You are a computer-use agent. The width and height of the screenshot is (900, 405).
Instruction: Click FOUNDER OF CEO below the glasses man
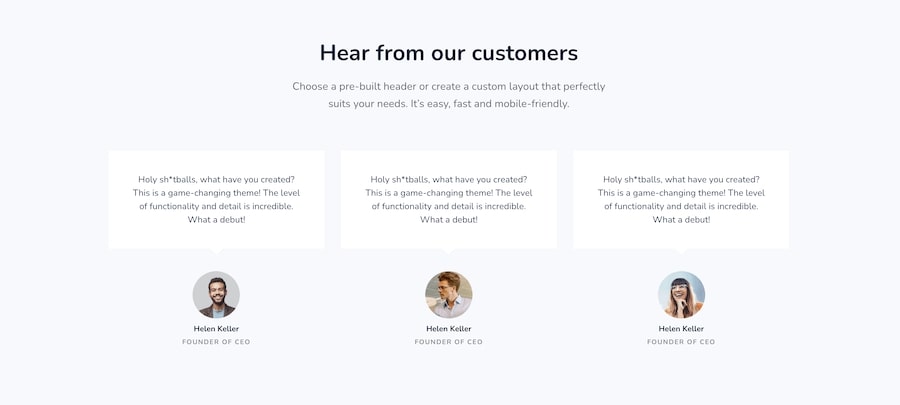(x=449, y=342)
